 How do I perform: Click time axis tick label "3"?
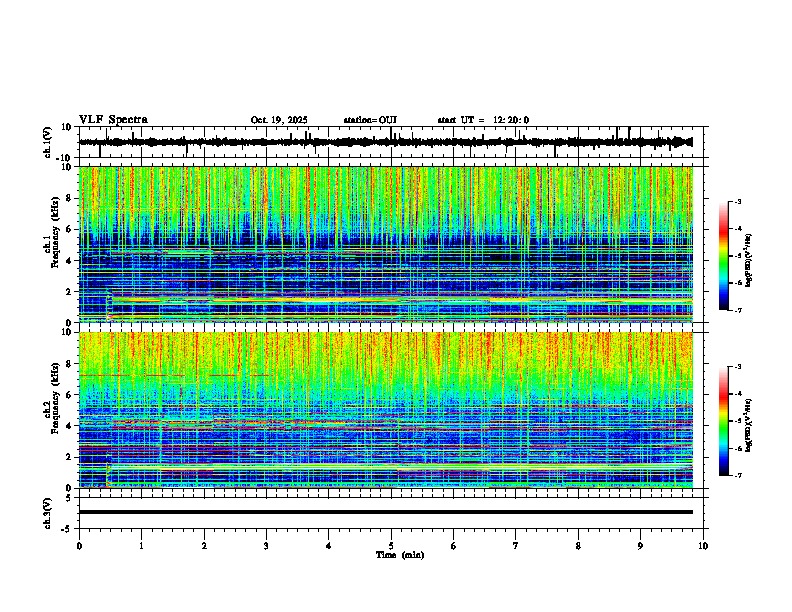[x=266, y=546]
